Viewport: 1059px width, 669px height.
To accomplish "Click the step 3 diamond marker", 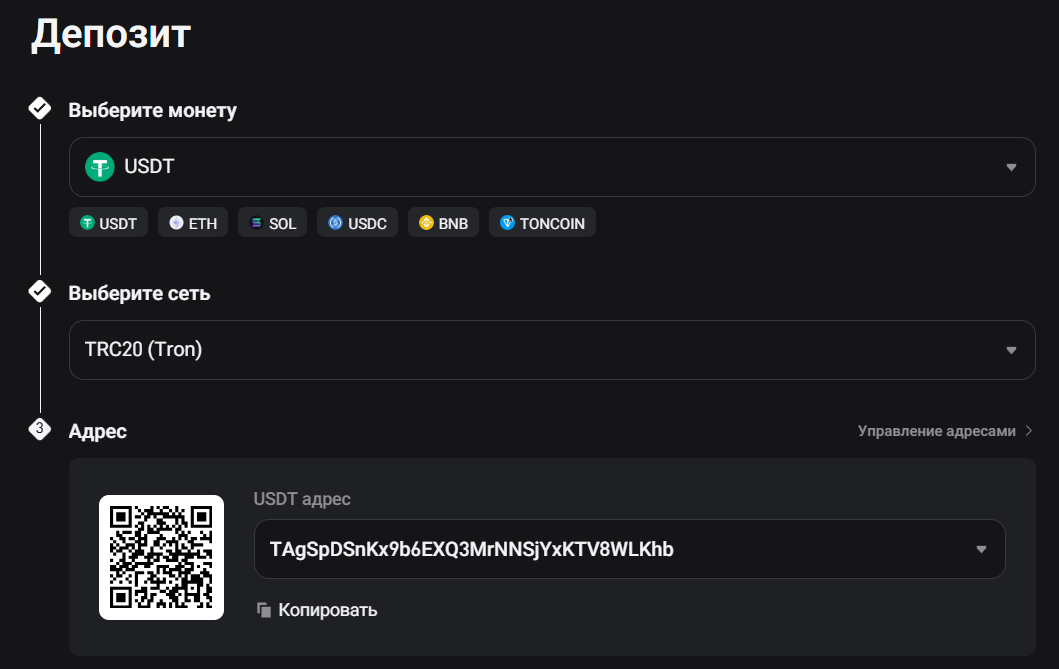I will coord(40,429).
